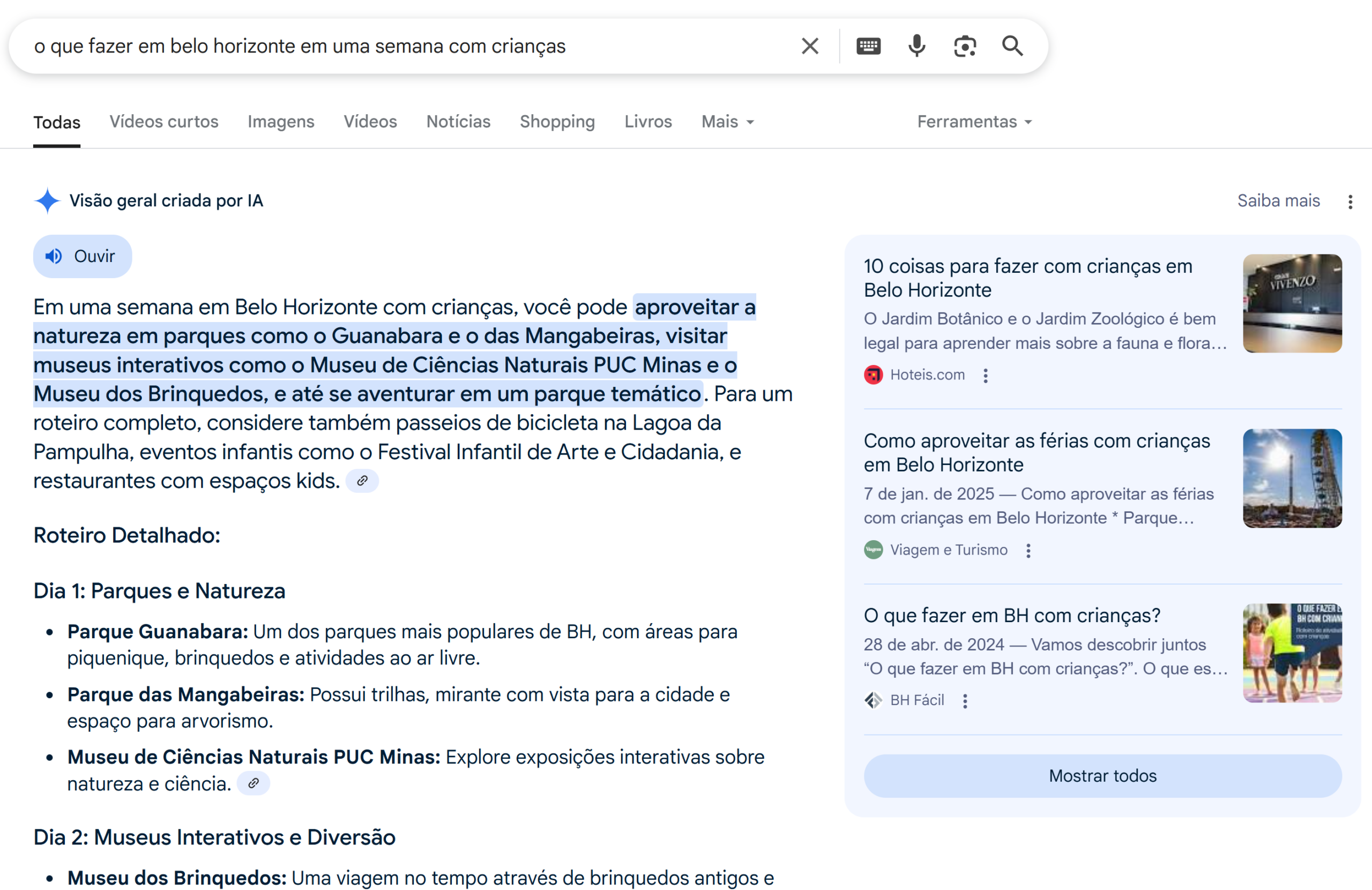Open three-dot menu next to Hoteis.com
Screen dimensions: 1372x890
[x=986, y=375]
